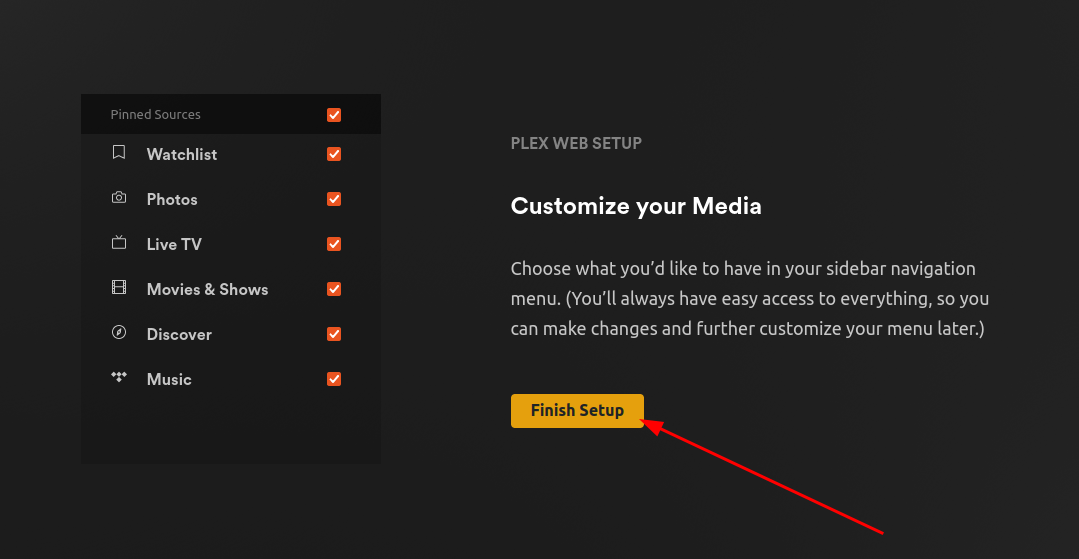Click the Discover compass icon
The image size is (1079, 559).
click(119, 333)
